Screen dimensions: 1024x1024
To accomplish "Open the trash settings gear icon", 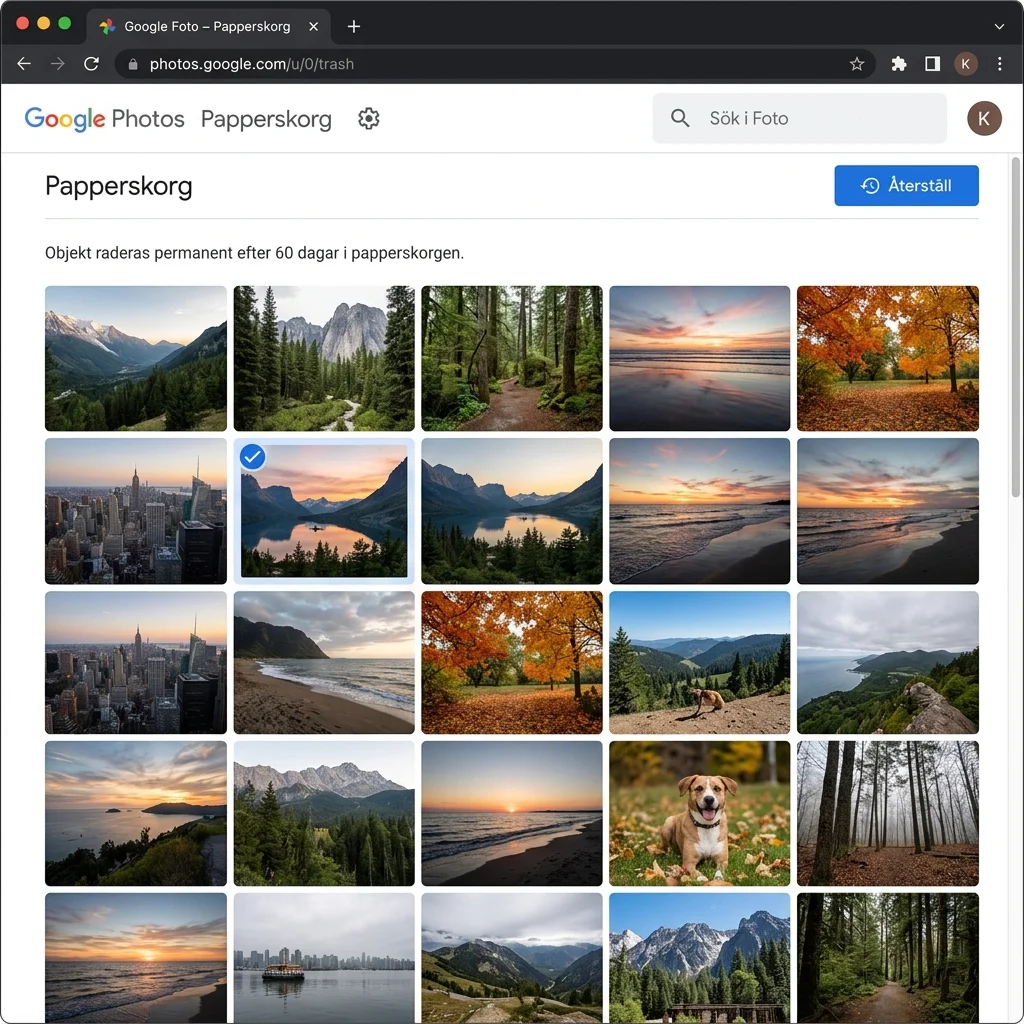I will 368,119.
